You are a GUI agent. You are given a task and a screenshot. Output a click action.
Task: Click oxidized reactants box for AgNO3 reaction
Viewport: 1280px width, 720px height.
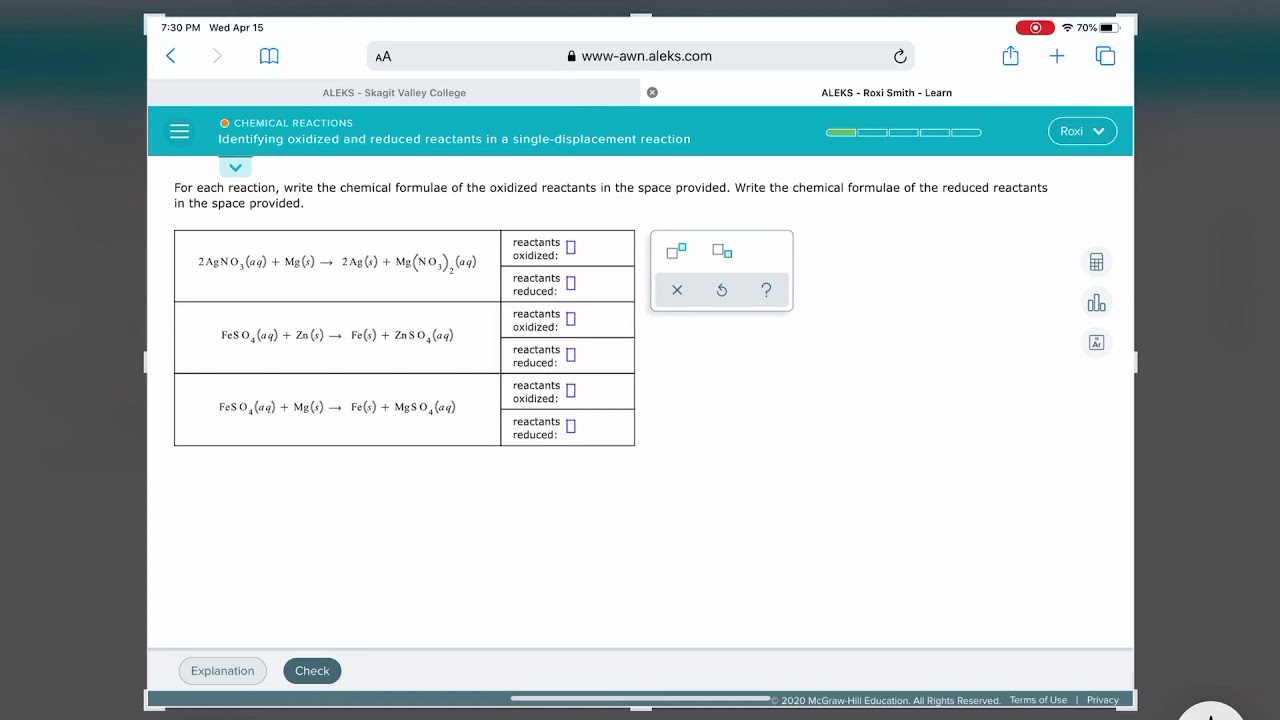571,247
